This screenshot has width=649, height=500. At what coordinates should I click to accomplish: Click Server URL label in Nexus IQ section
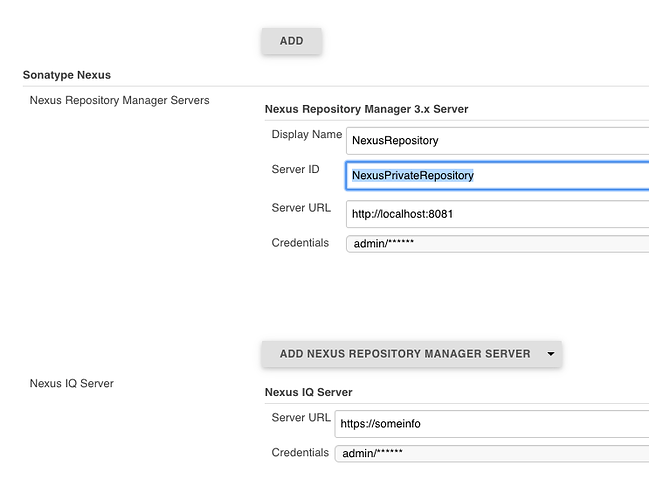pos(301,418)
